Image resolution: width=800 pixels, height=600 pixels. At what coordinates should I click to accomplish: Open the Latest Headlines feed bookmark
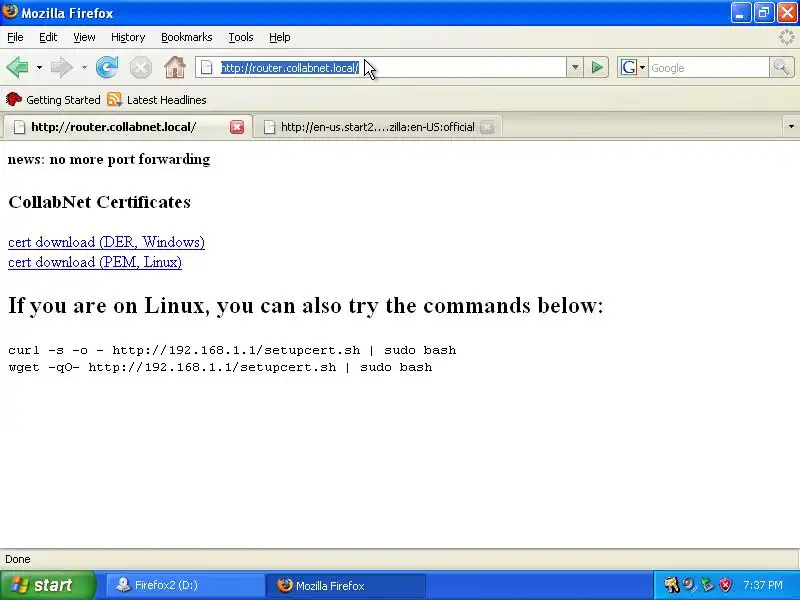coord(157,99)
